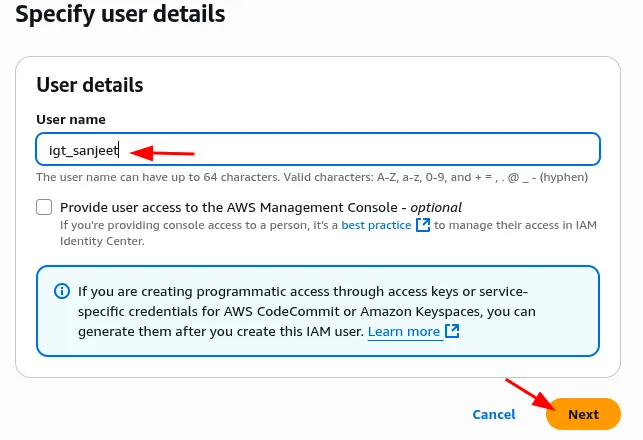Open the best practice link
The height and width of the screenshot is (440, 643).
376,225
